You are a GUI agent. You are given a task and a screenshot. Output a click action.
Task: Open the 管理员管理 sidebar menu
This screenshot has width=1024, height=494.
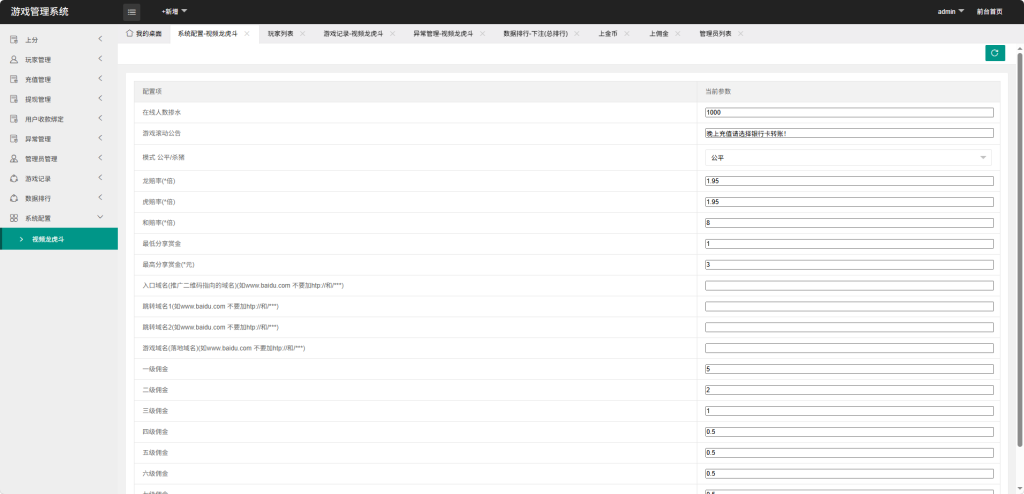[x=59, y=159]
